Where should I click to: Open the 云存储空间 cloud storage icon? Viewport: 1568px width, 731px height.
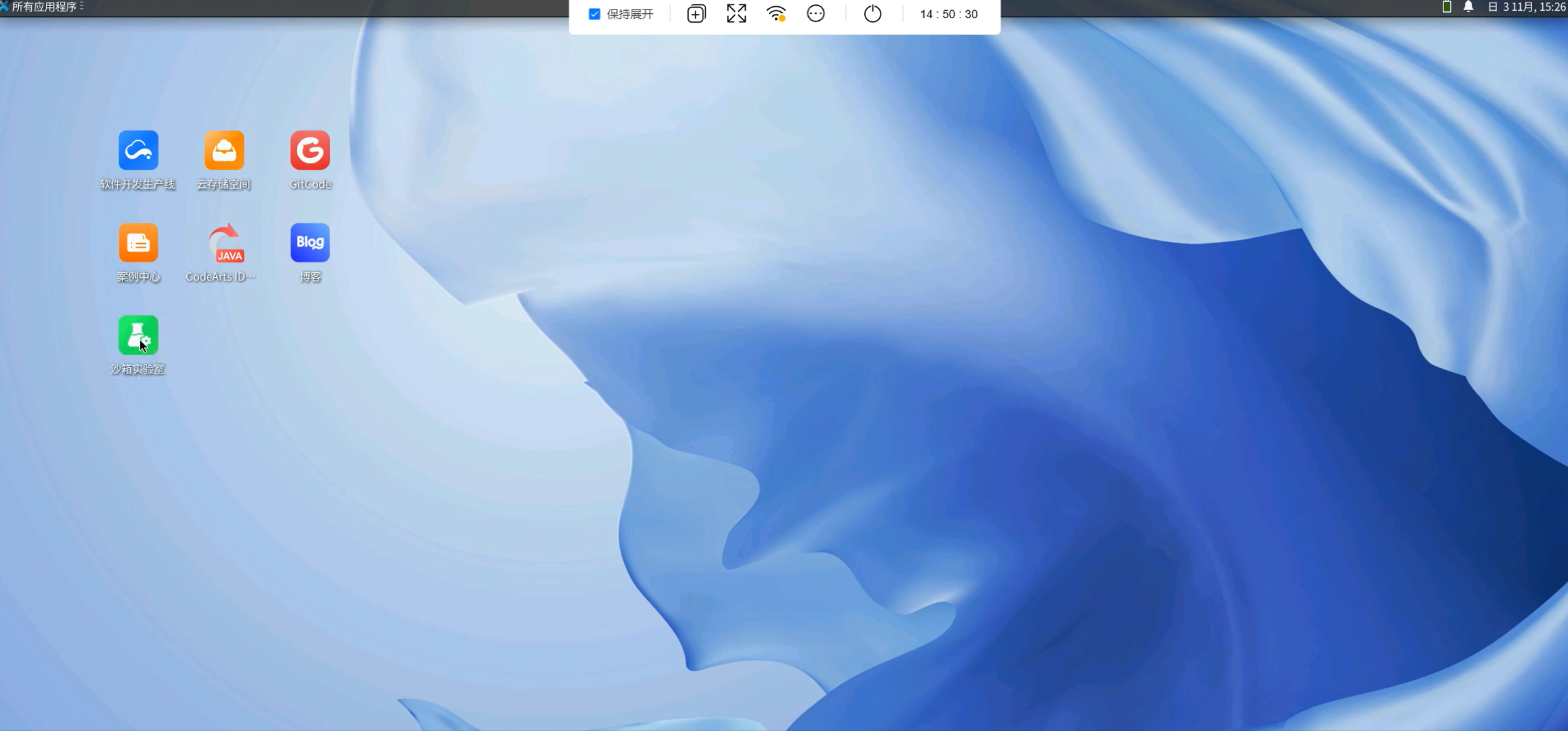(x=224, y=150)
